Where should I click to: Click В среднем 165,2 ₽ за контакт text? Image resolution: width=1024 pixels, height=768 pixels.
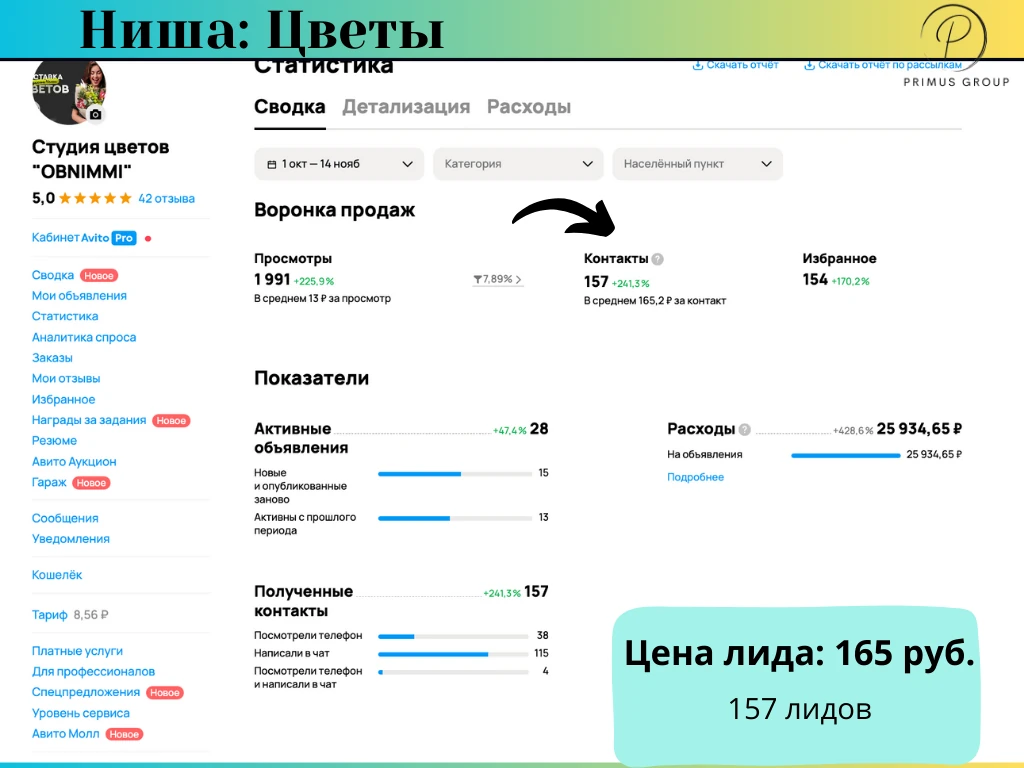click(x=654, y=301)
